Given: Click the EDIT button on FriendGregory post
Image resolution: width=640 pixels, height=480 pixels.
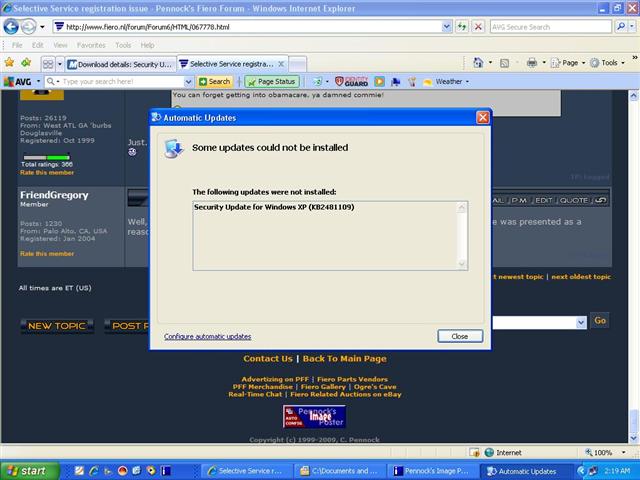Looking at the screenshot, I should [x=544, y=200].
